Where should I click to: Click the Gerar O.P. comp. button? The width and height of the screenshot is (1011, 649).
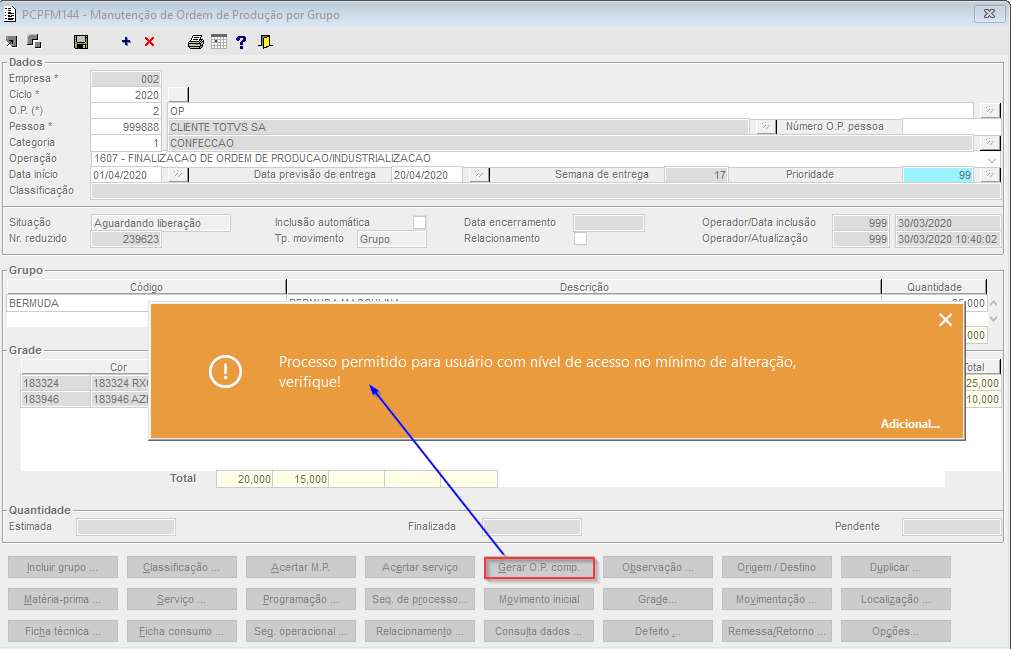click(539, 567)
